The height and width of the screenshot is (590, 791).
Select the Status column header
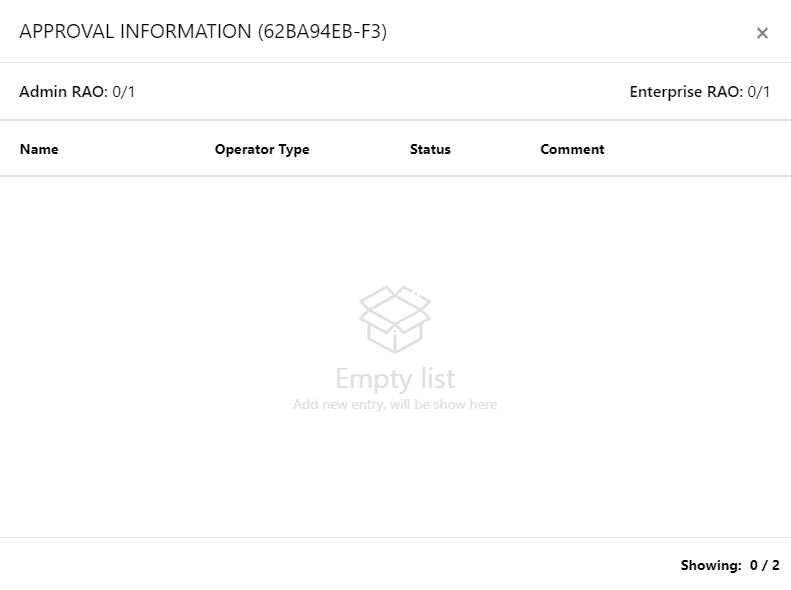point(430,149)
